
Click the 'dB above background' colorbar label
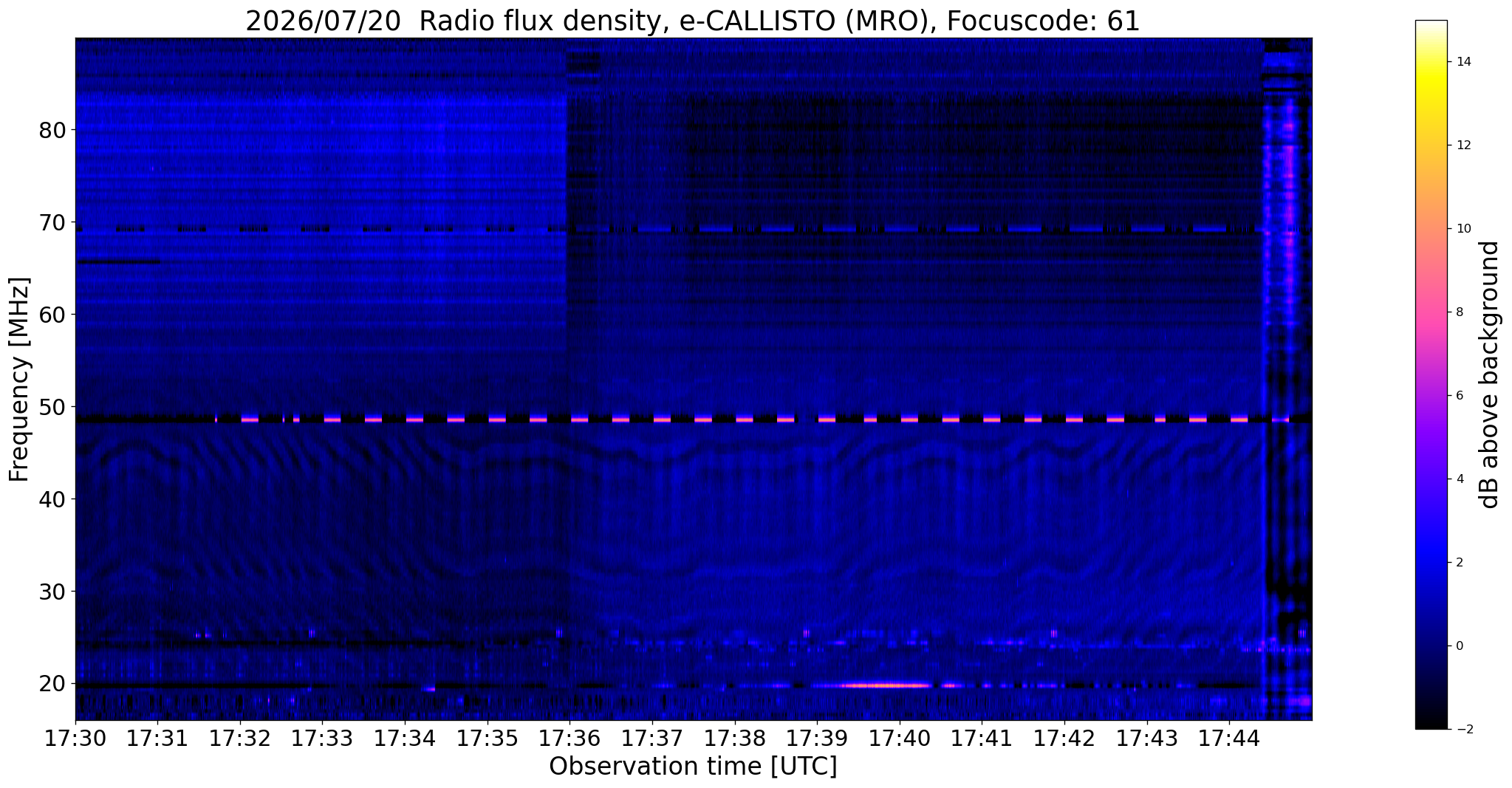1490,374
